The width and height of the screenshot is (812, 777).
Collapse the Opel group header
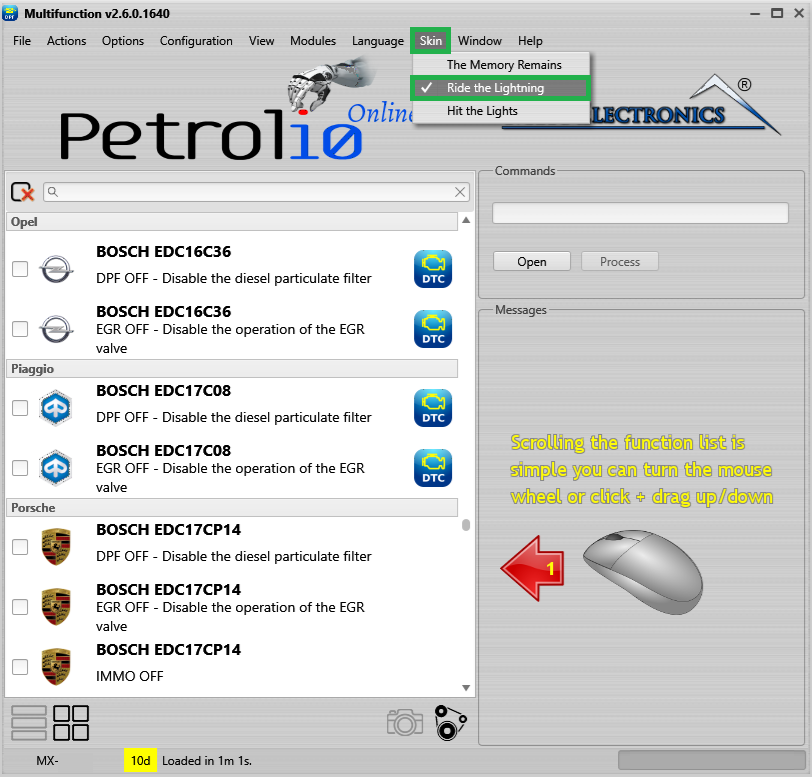[232, 222]
